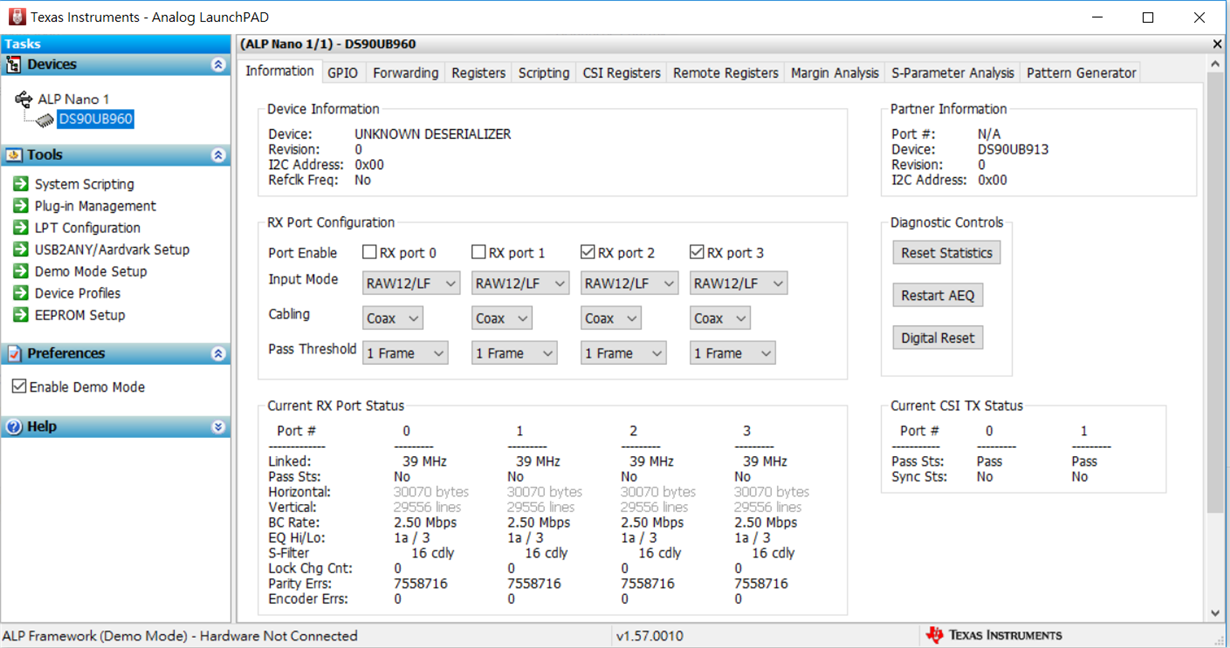Open Pass Threshold dropdown for port 2
This screenshot has height=648, width=1230.
pos(623,353)
